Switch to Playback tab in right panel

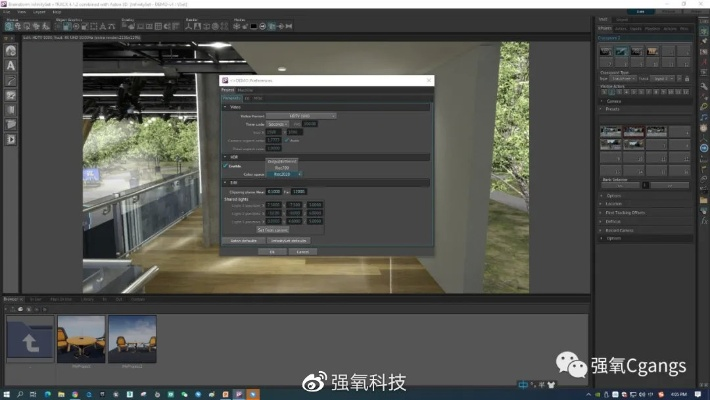click(652, 29)
